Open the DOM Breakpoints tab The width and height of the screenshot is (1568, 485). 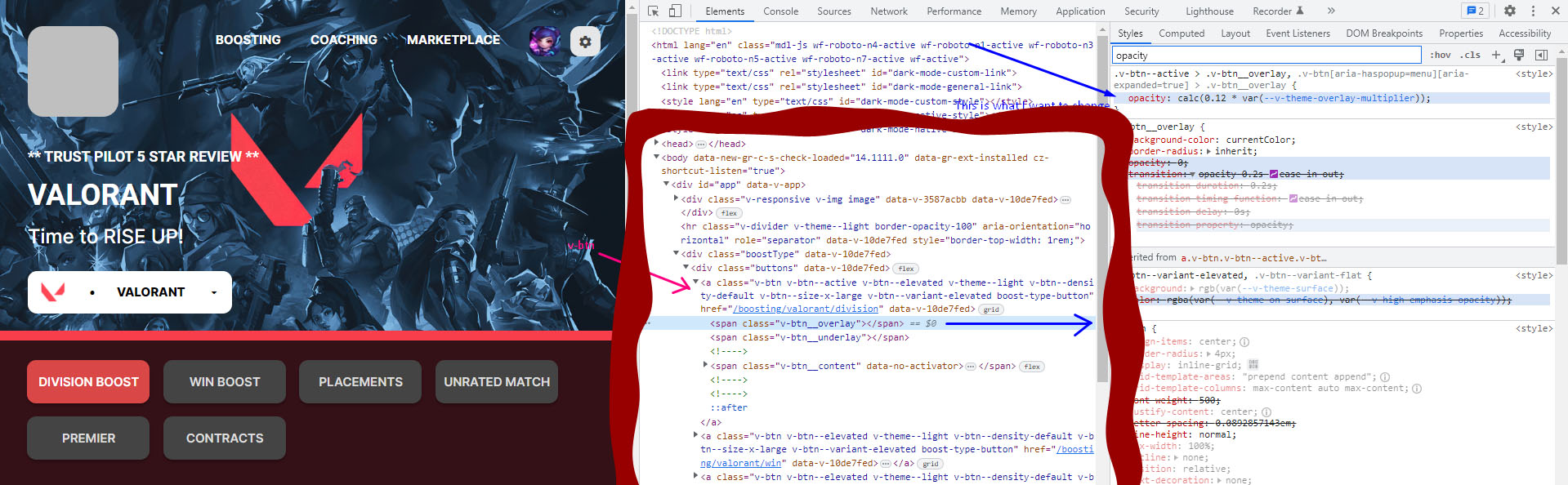pyautogui.click(x=1384, y=33)
